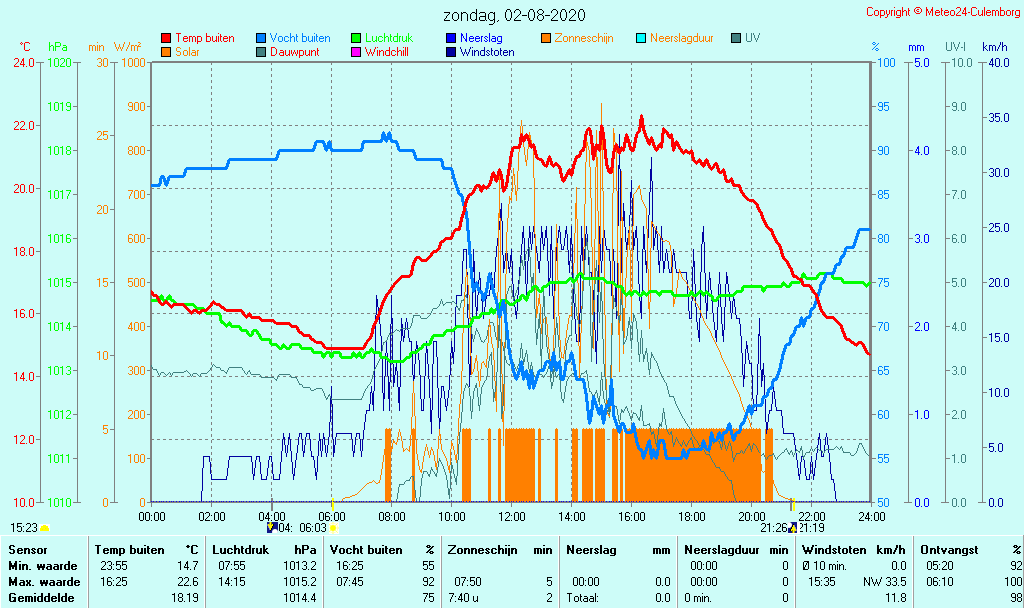Click the Sensor column header in table
The width and height of the screenshot is (1026, 608).
[x=27, y=550]
